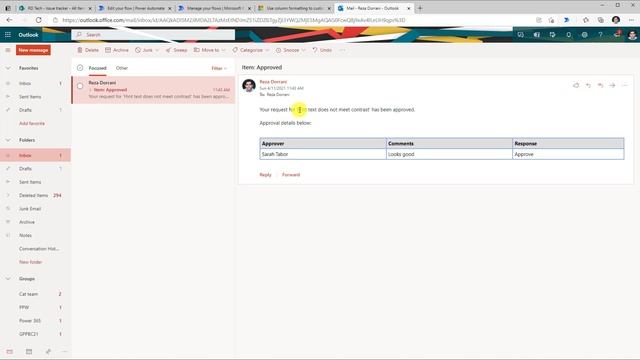The height and width of the screenshot is (360, 640).
Task: Focus the Outlook search box
Action: (x=153, y=35)
